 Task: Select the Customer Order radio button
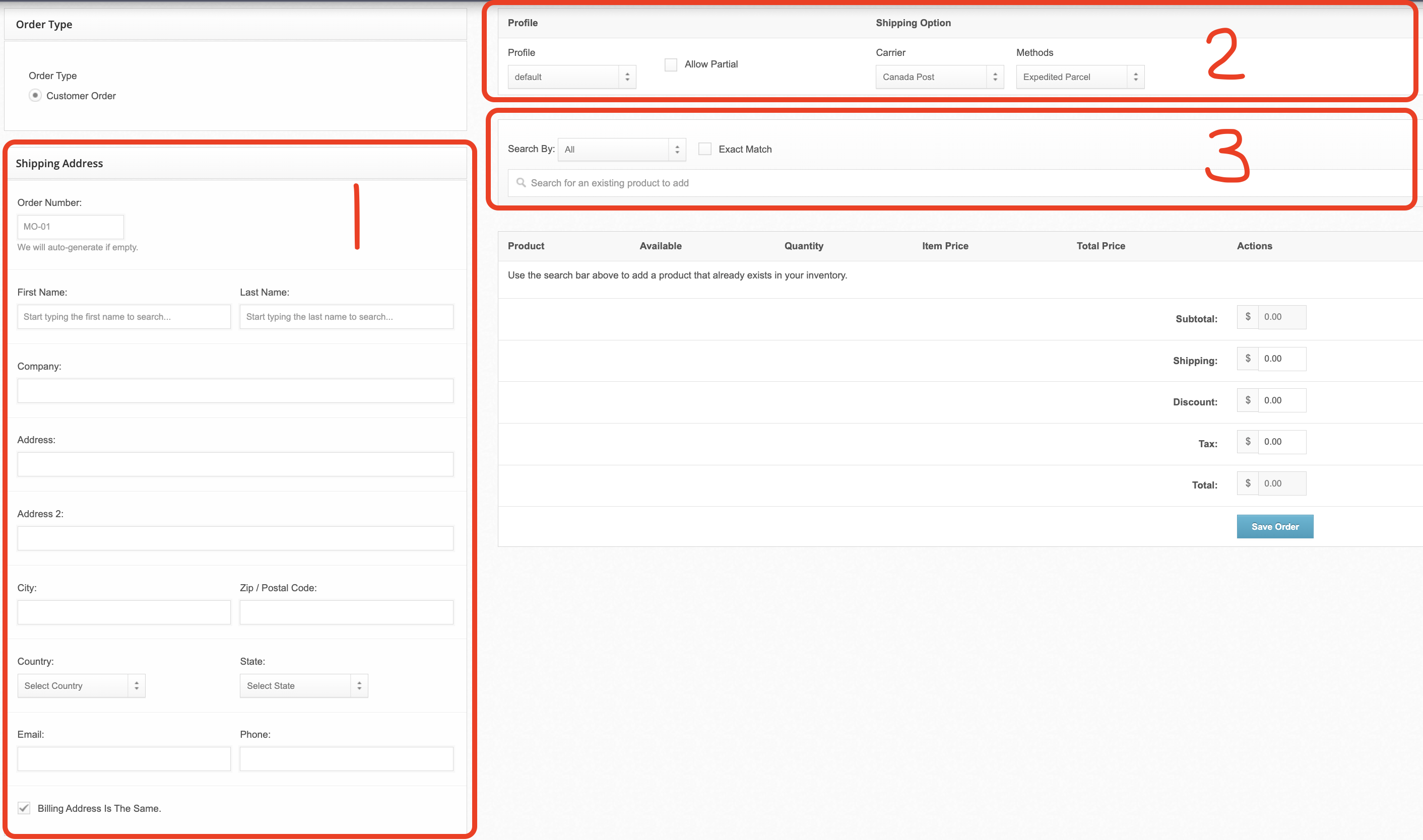click(x=35, y=96)
